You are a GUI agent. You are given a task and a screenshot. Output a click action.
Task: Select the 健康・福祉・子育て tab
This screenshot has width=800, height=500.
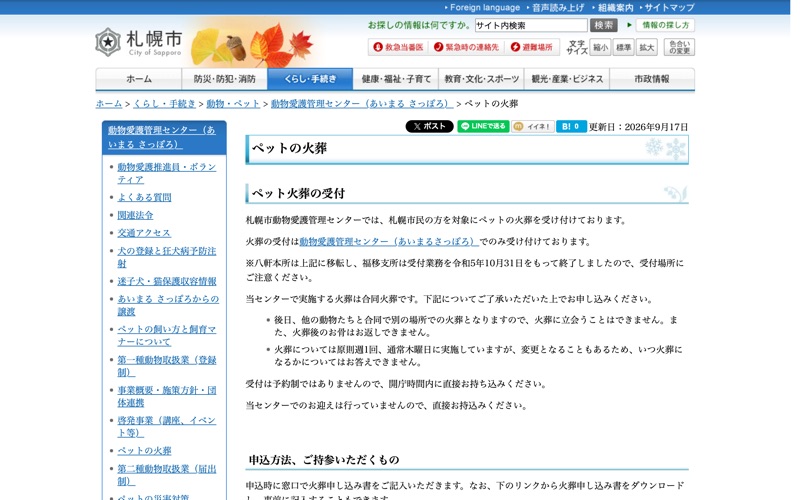(396, 79)
